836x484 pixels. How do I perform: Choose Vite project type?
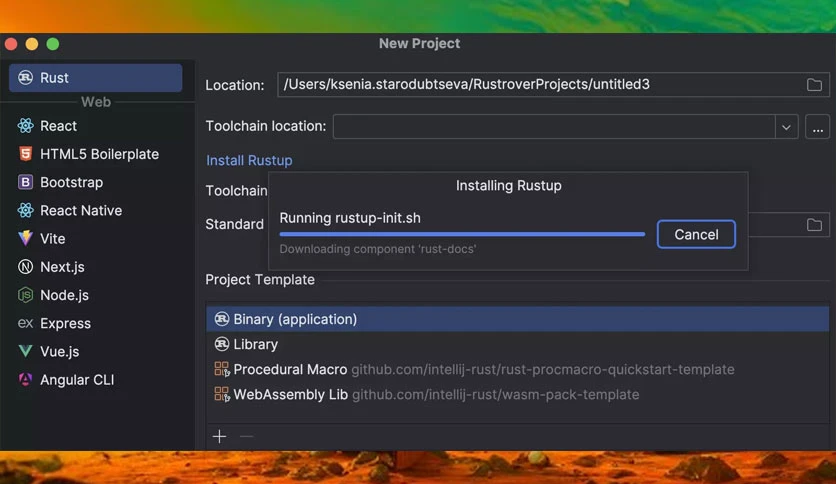[96, 238]
